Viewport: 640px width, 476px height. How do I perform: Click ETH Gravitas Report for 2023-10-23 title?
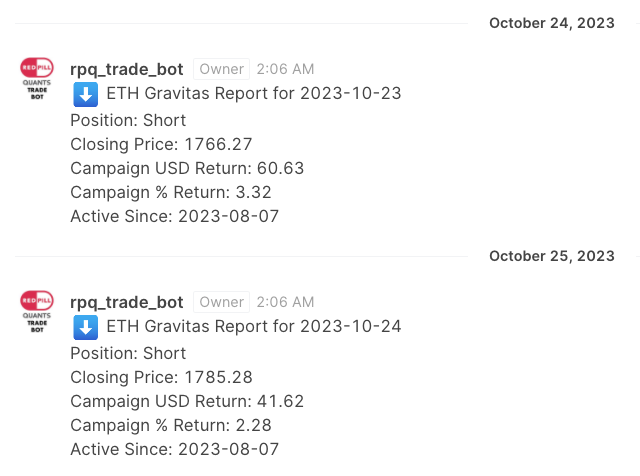coord(253,94)
